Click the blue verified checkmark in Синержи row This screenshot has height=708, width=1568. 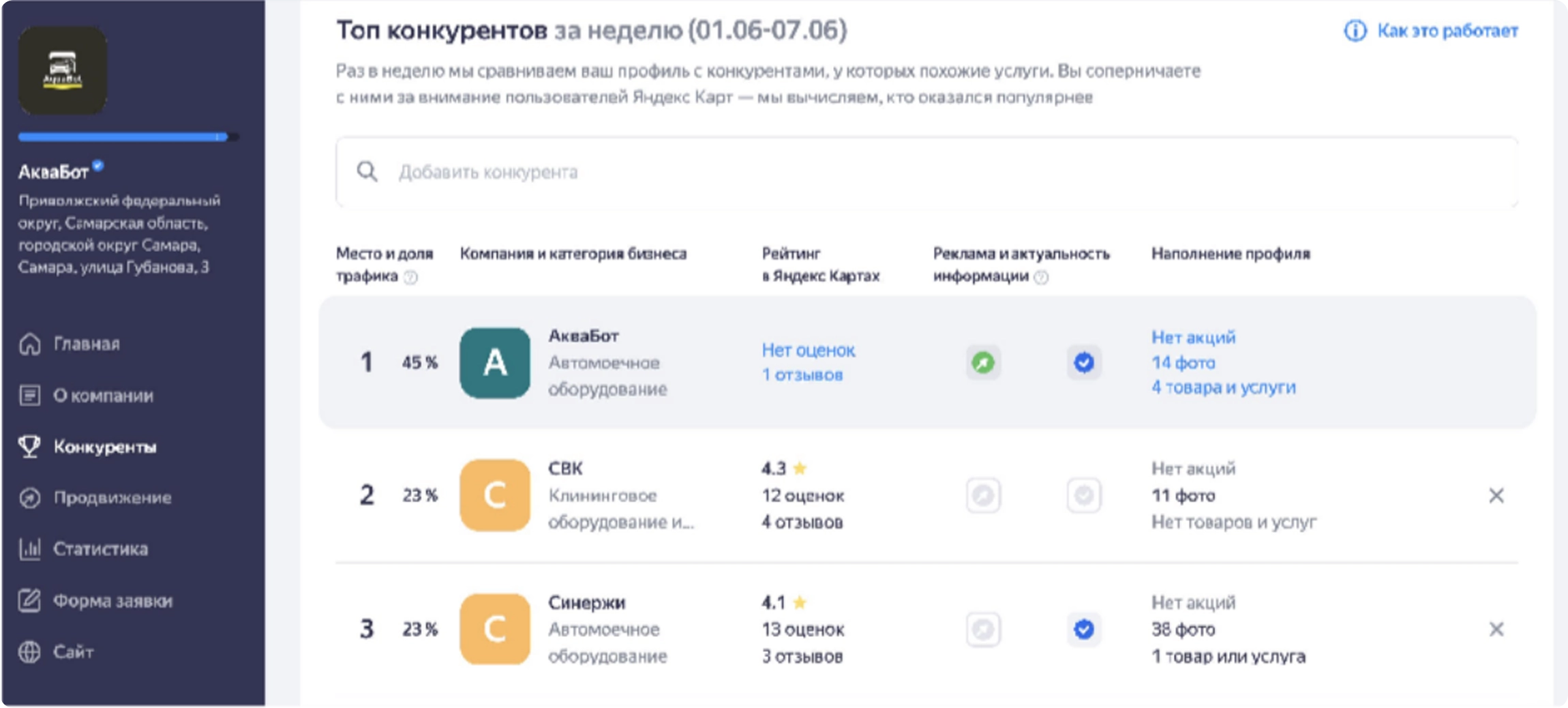(1084, 629)
